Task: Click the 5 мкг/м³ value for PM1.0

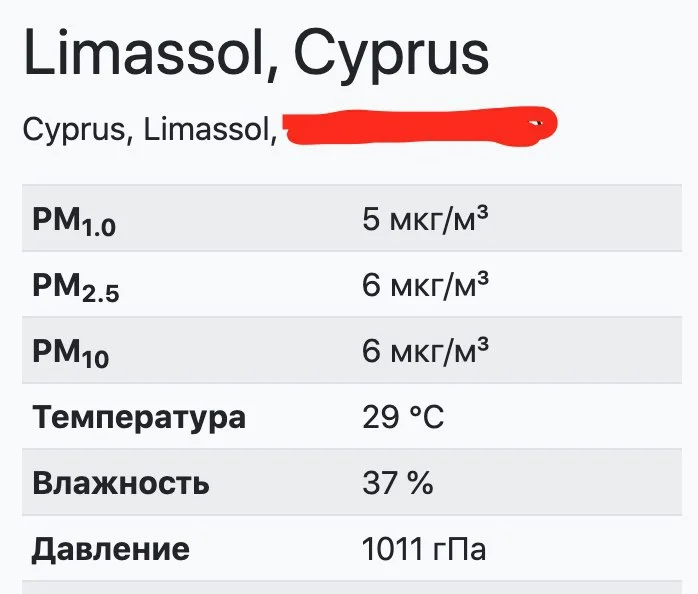Action: (425, 218)
